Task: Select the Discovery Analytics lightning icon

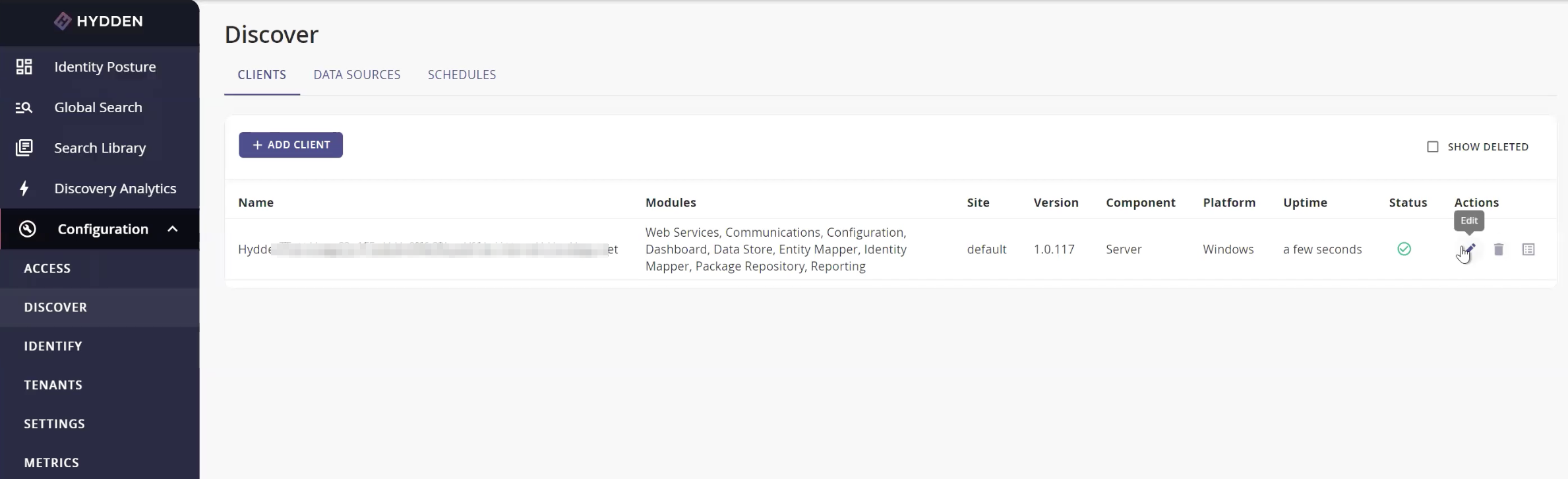Action: [x=24, y=188]
